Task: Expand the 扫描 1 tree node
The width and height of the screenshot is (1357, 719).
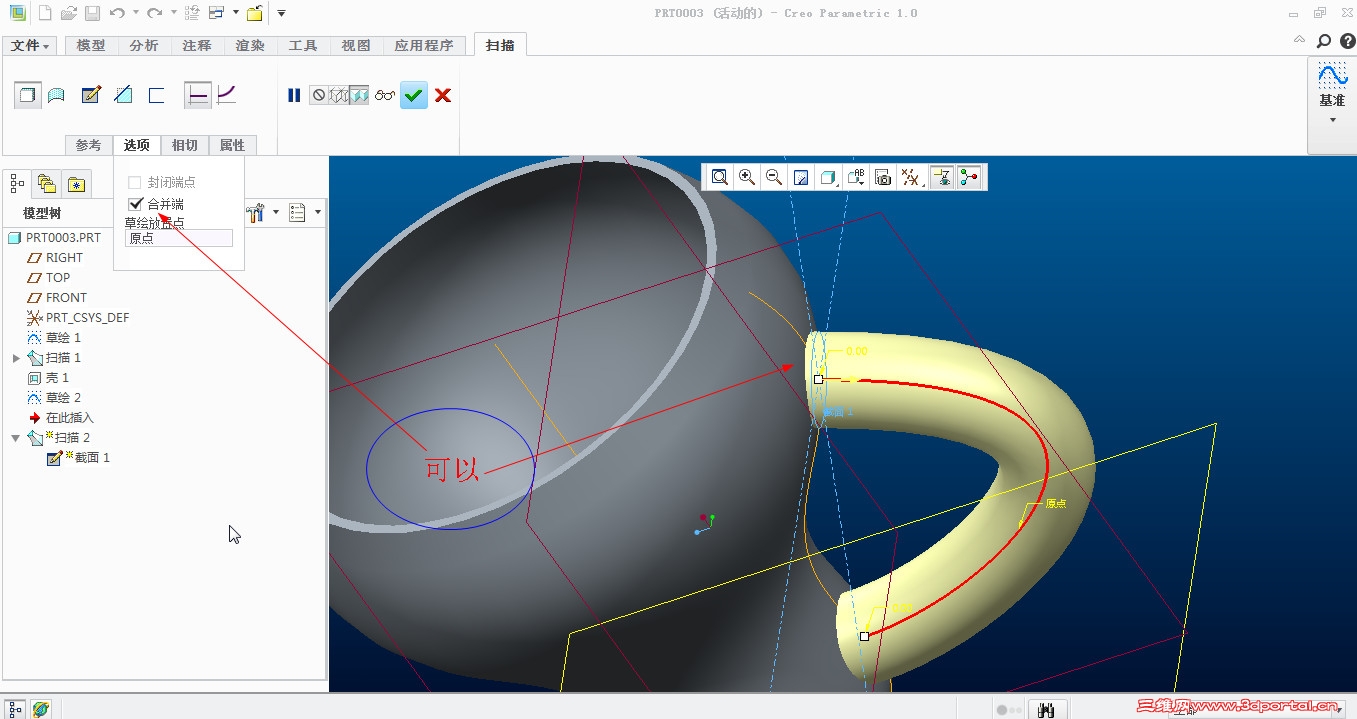Action: click(x=16, y=358)
